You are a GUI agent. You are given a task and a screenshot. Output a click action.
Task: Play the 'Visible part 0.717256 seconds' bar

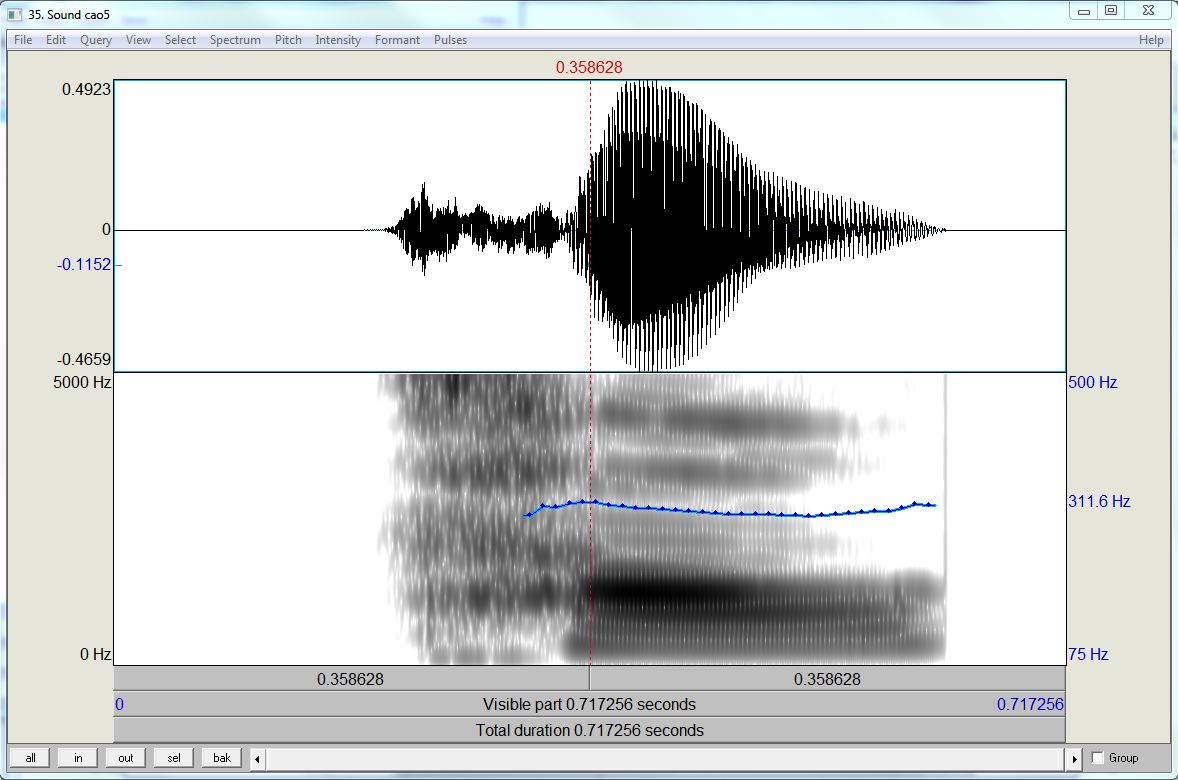tap(589, 704)
